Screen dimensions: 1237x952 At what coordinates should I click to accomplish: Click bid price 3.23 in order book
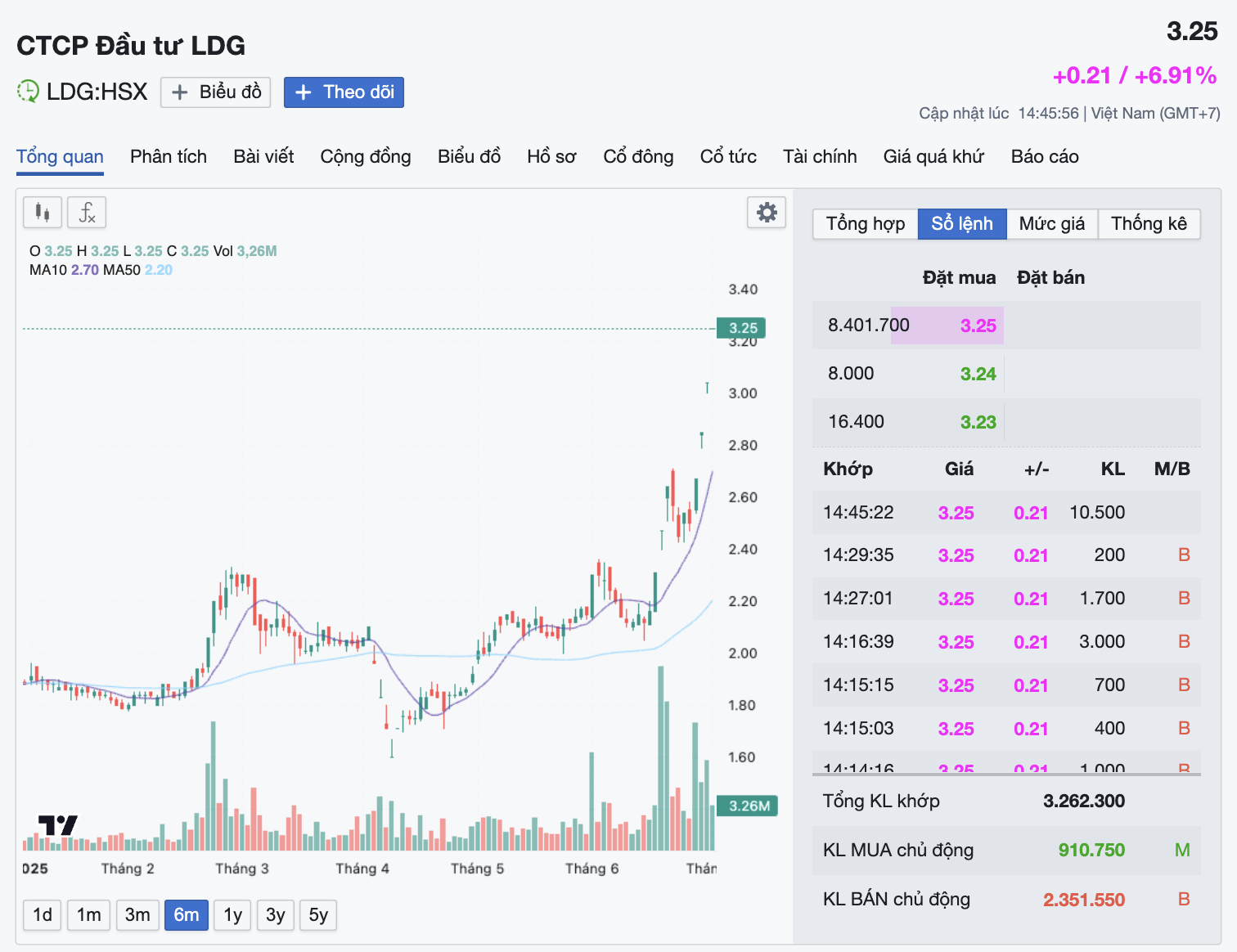coord(978,422)
